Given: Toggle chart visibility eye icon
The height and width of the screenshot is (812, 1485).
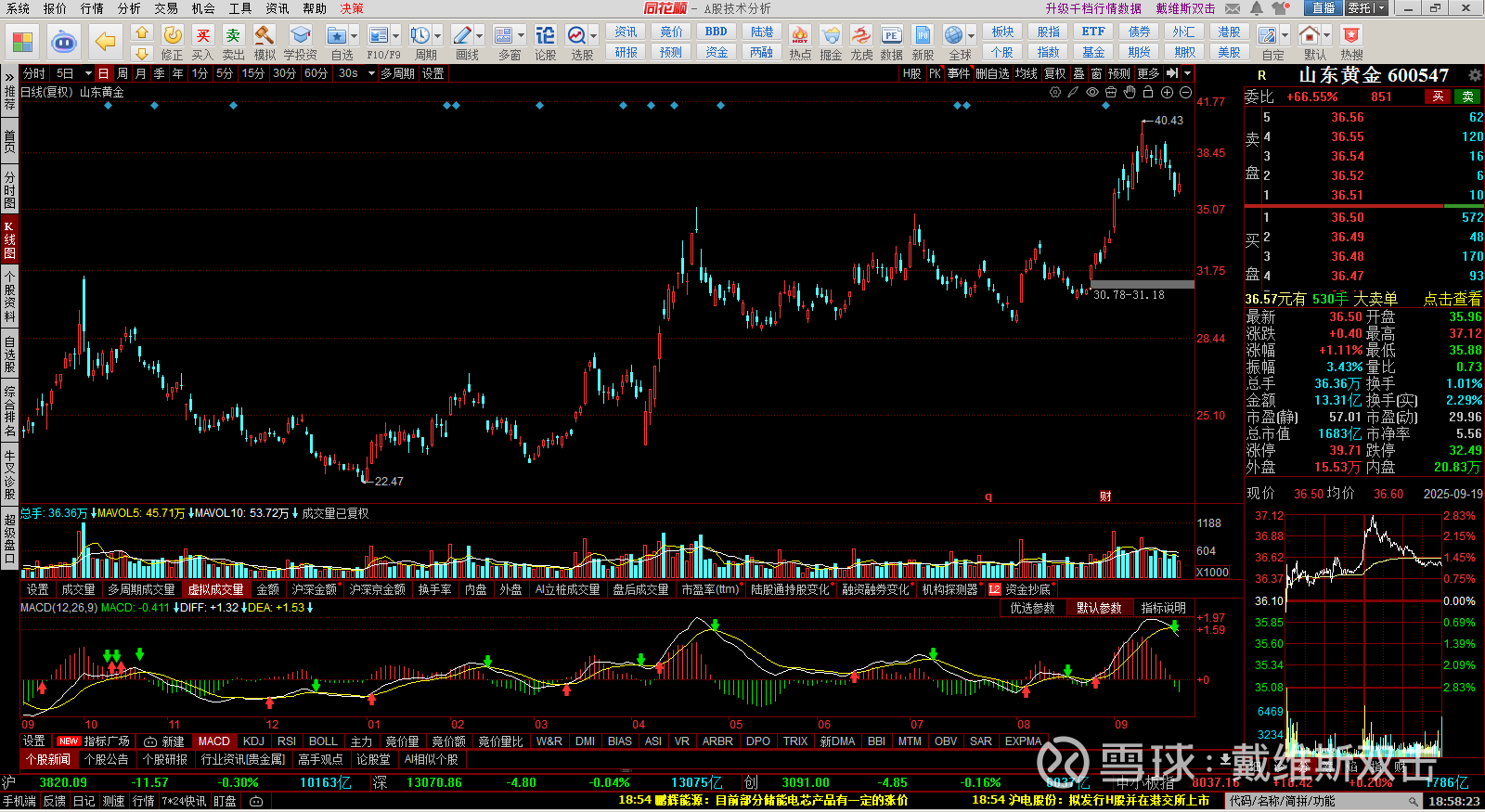Looking at the screenshot, I should pos(1092,92).
